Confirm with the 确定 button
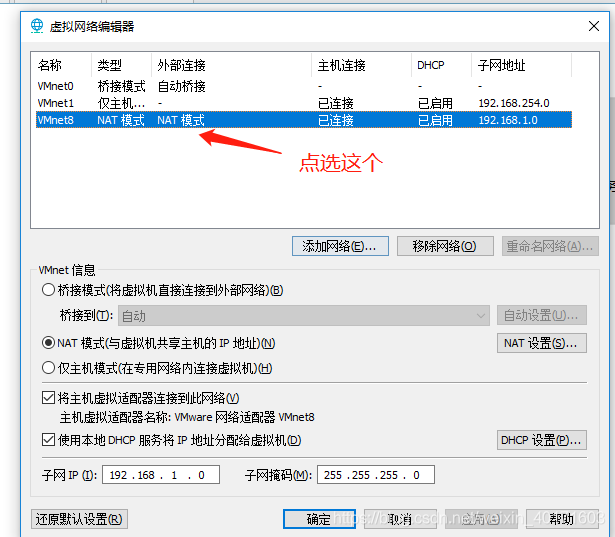This screenshot has height=537, width=615. pos(319,519)
